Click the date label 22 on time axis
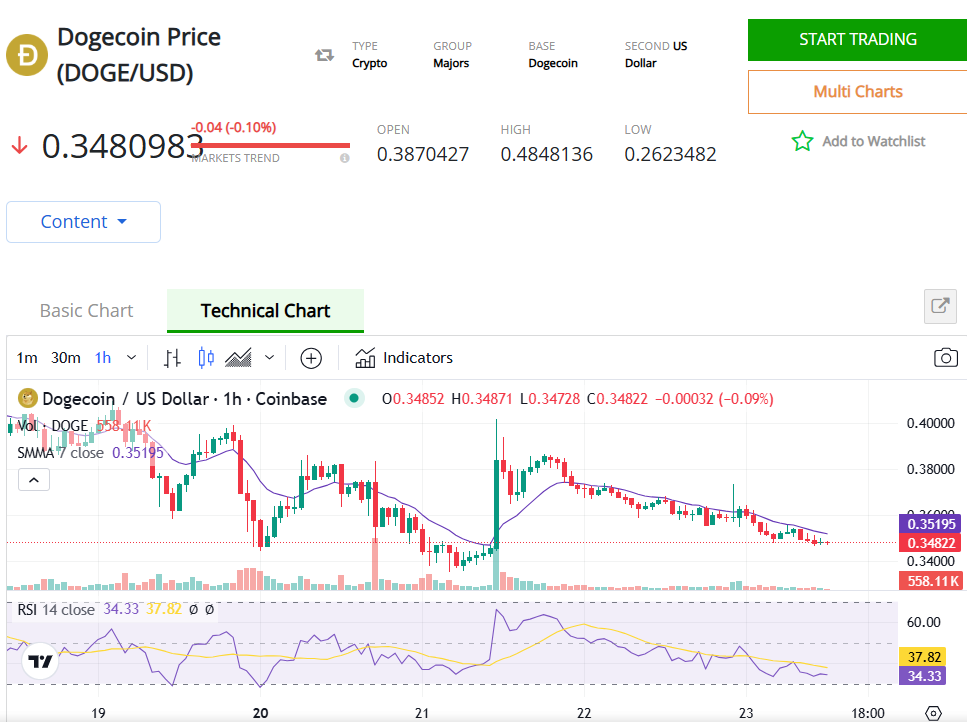This screenshot has width=967, height=722. click(x=584, y=713)
